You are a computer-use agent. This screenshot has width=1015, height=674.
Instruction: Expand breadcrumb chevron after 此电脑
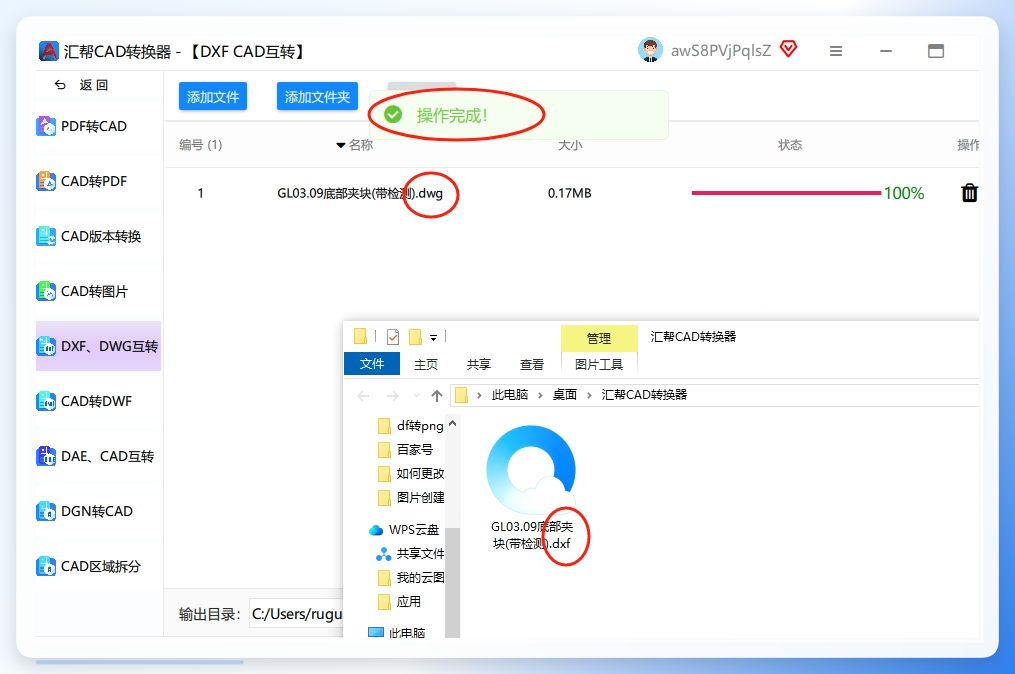tap(540, 395)
